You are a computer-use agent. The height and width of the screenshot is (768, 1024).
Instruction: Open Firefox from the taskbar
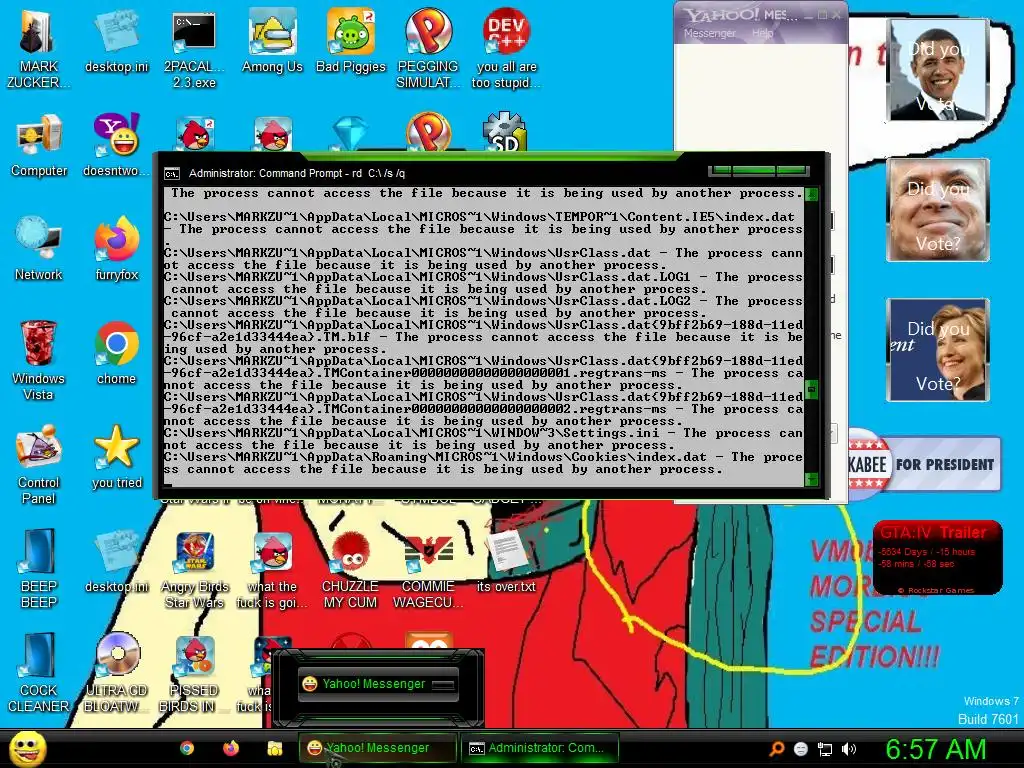(x=231, y=748)
